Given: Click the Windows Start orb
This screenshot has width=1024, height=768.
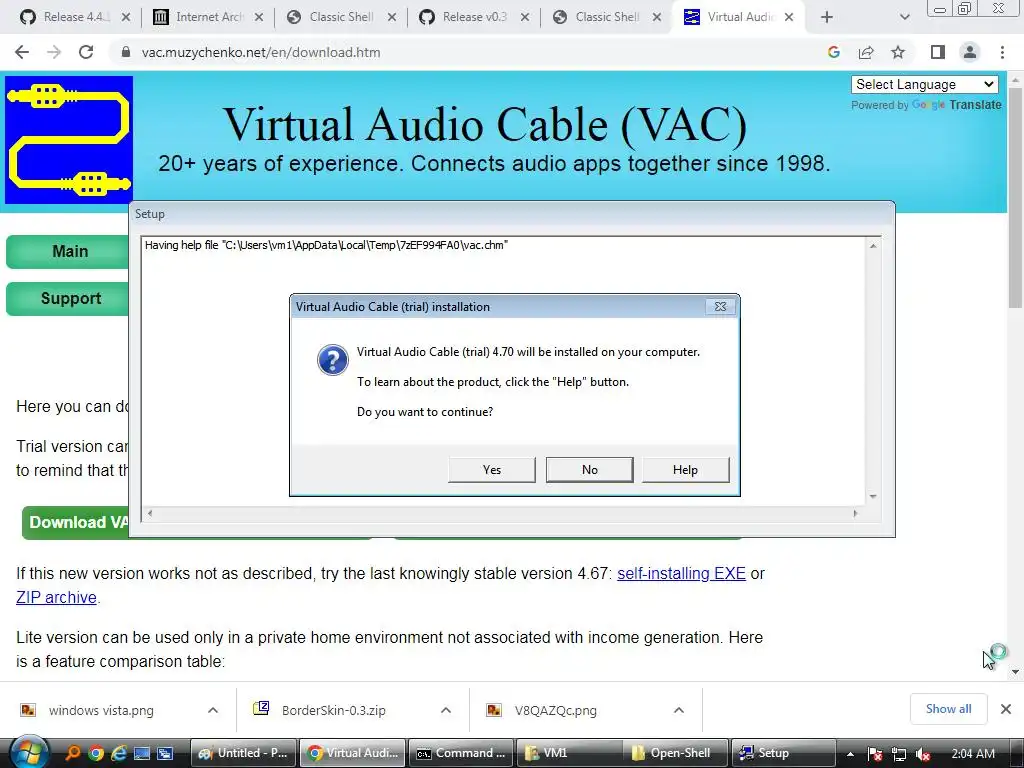Looking at the screenshot, I should pos(29,753).
